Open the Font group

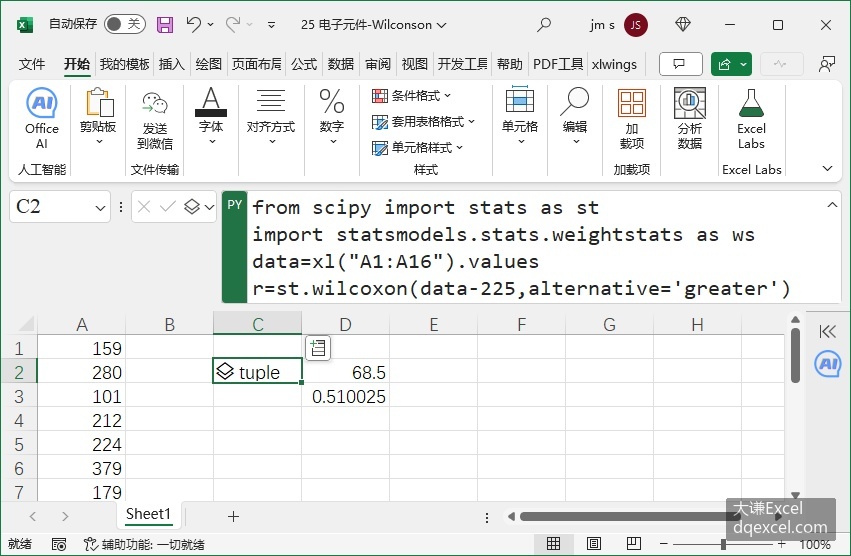click(211, 116)
